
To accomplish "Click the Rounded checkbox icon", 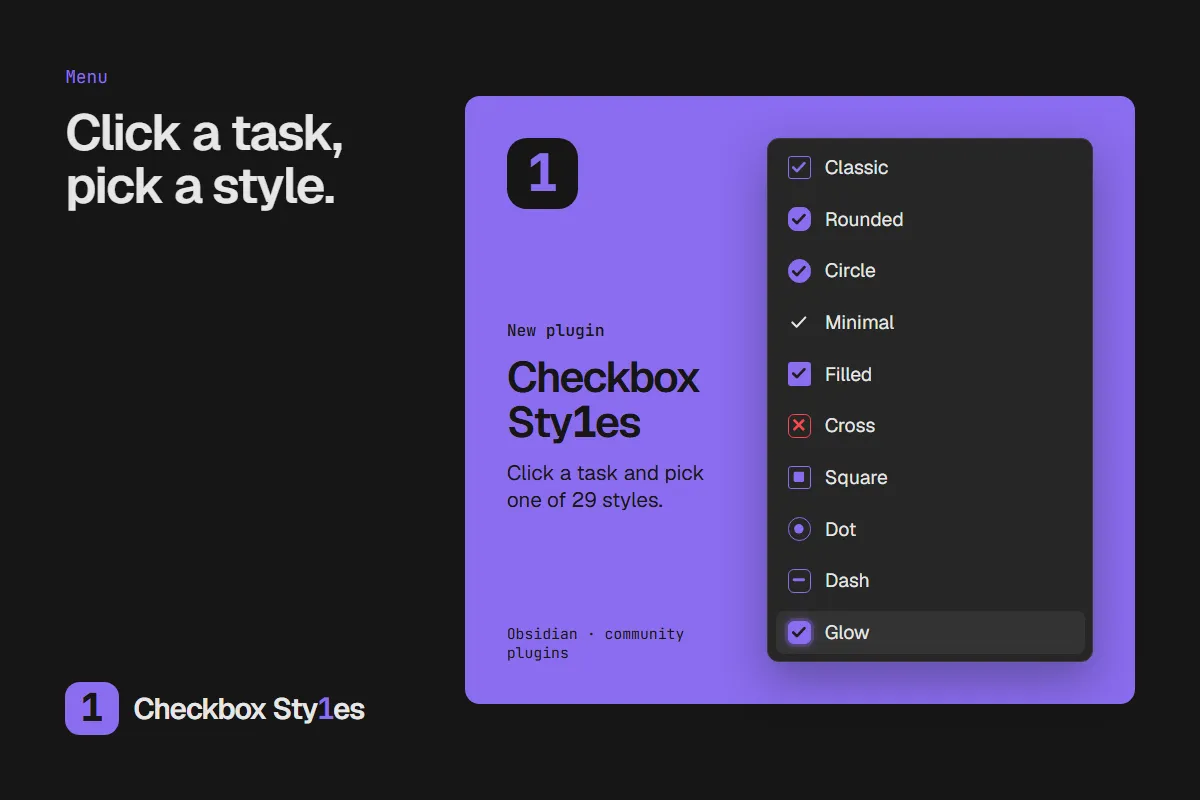I will point(799,219).
